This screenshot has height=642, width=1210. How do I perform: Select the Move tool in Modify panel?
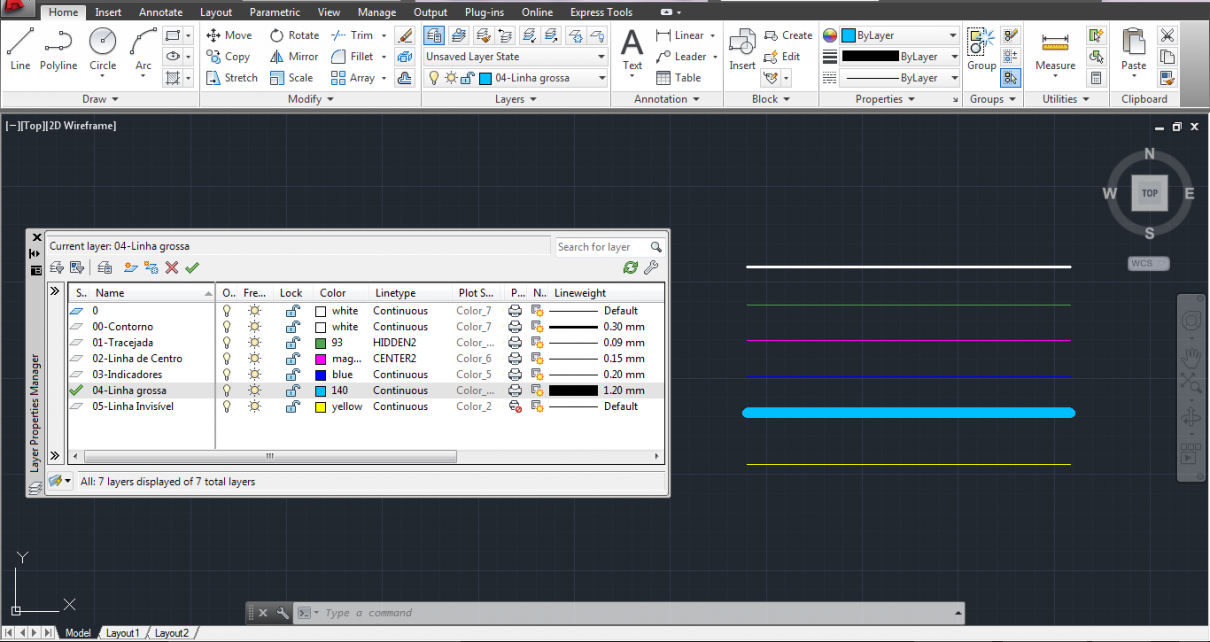pos(230,34)
